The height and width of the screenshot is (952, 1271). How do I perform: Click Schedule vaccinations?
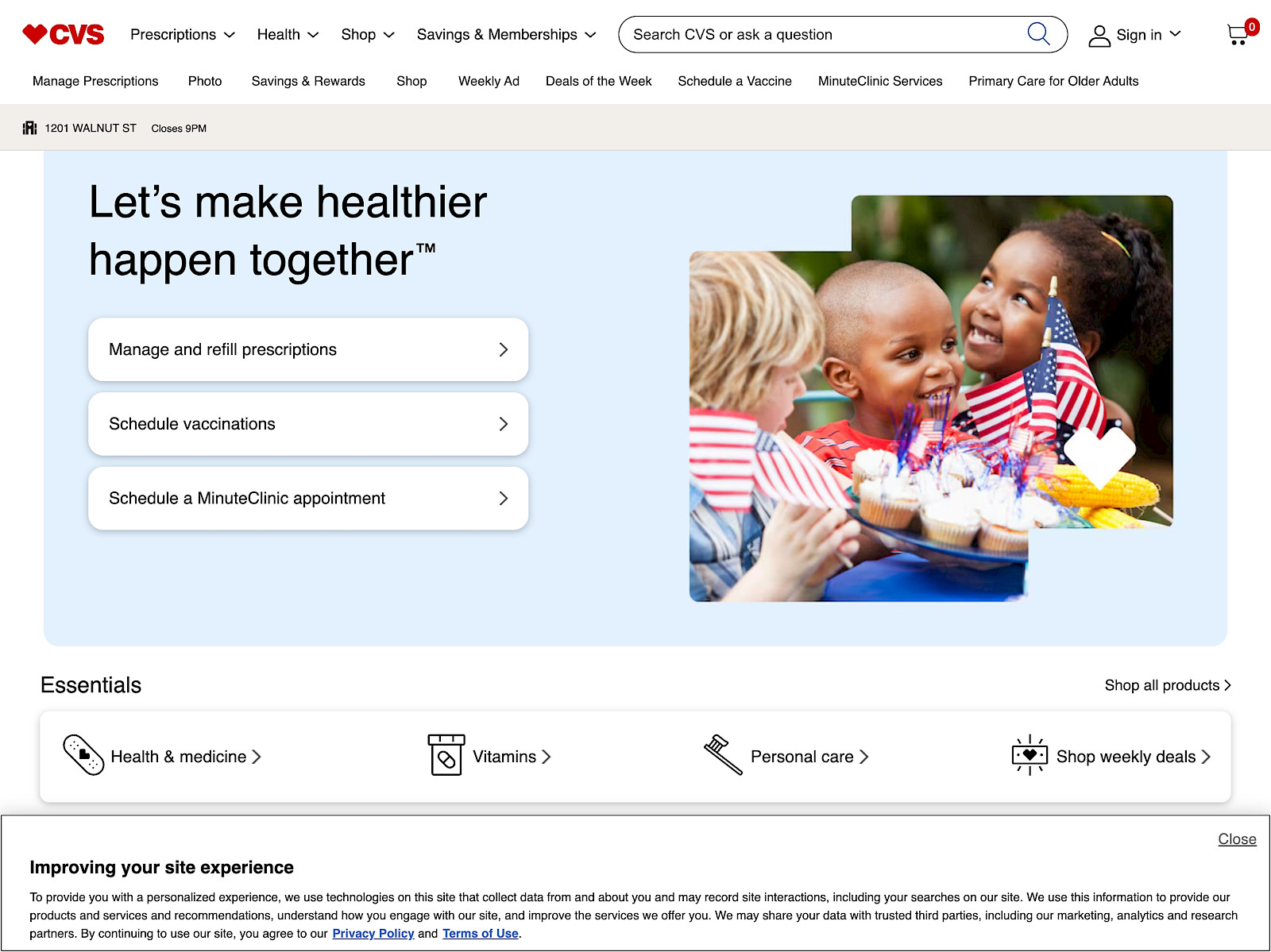(x=308, y=424)
